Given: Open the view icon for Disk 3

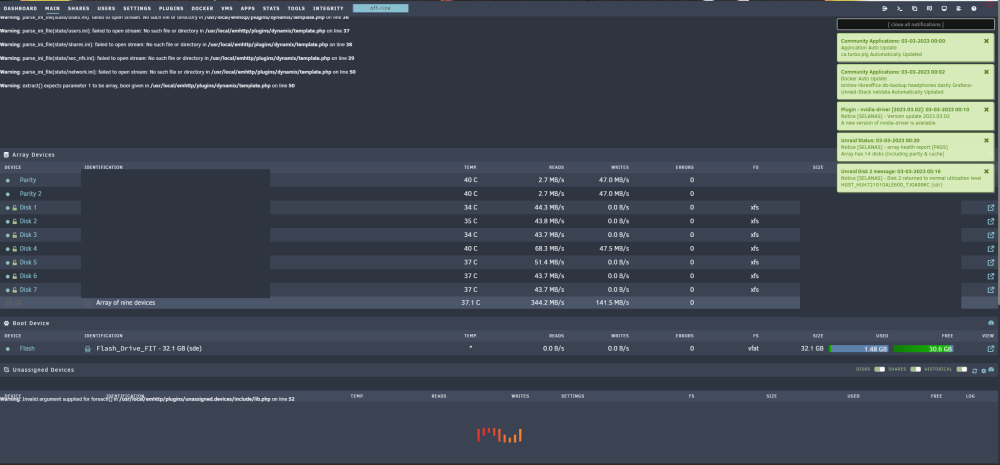Looking at the screenshot, I should point(990,235).
